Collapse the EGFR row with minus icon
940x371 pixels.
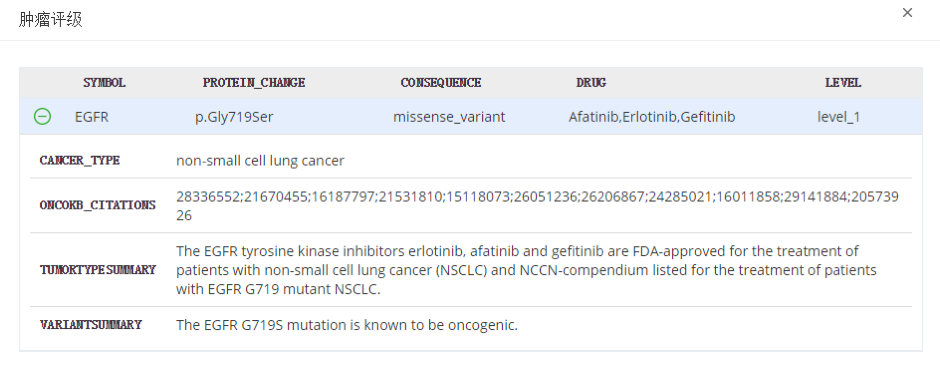[42, 116]
